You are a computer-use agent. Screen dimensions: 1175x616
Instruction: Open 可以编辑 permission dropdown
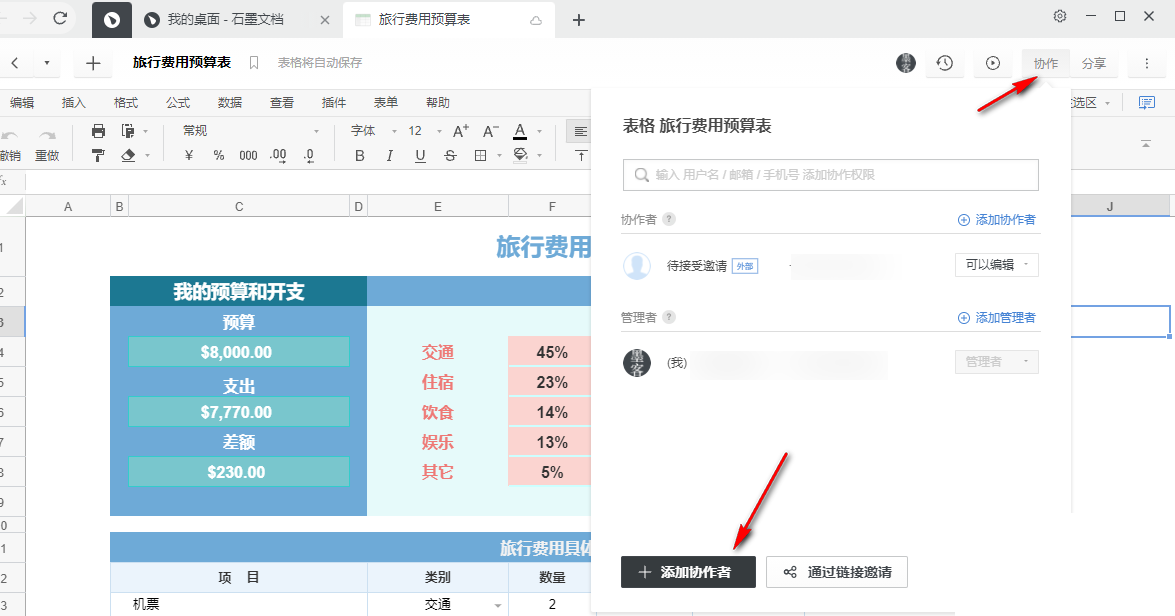coord(997,265)
